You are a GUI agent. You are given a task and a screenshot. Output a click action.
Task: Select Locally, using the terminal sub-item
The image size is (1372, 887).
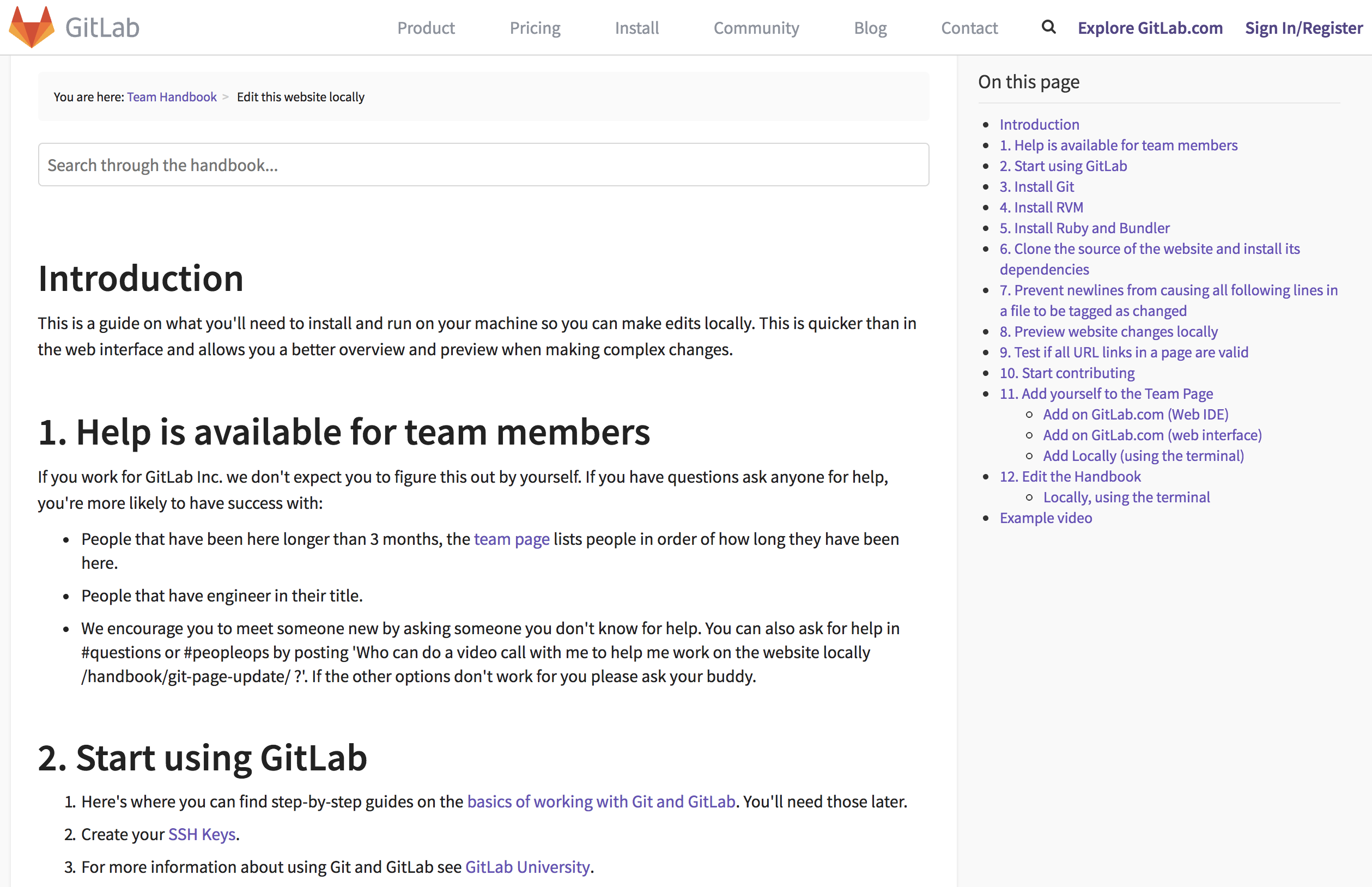(1126, 497)
